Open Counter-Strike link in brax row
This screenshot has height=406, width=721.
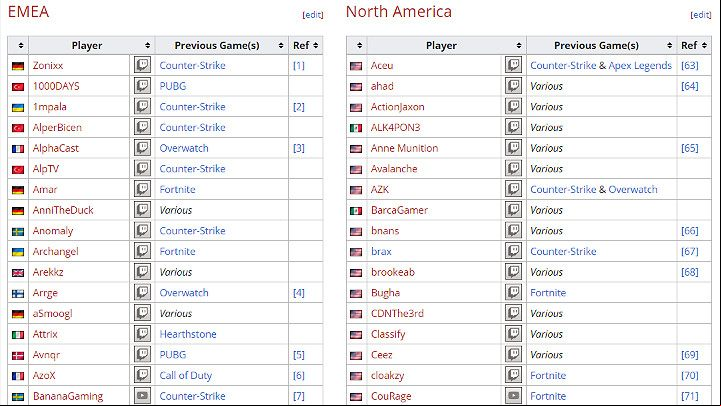[x=563, y=251]
